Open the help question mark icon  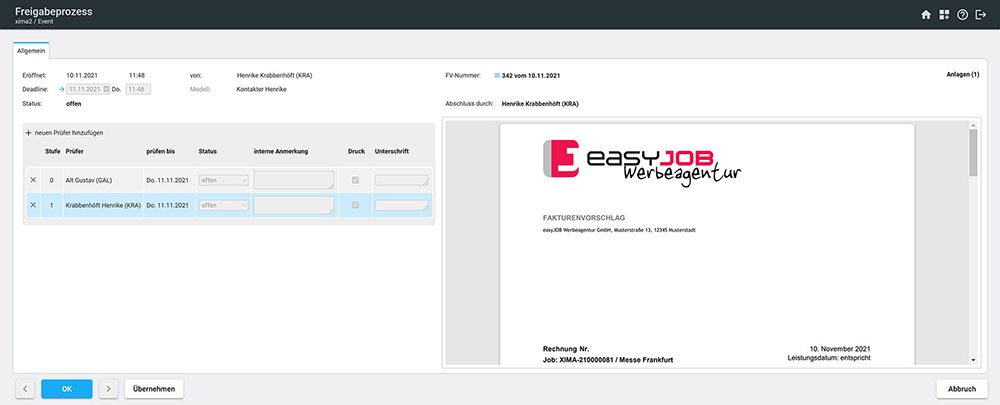[962, 15]
